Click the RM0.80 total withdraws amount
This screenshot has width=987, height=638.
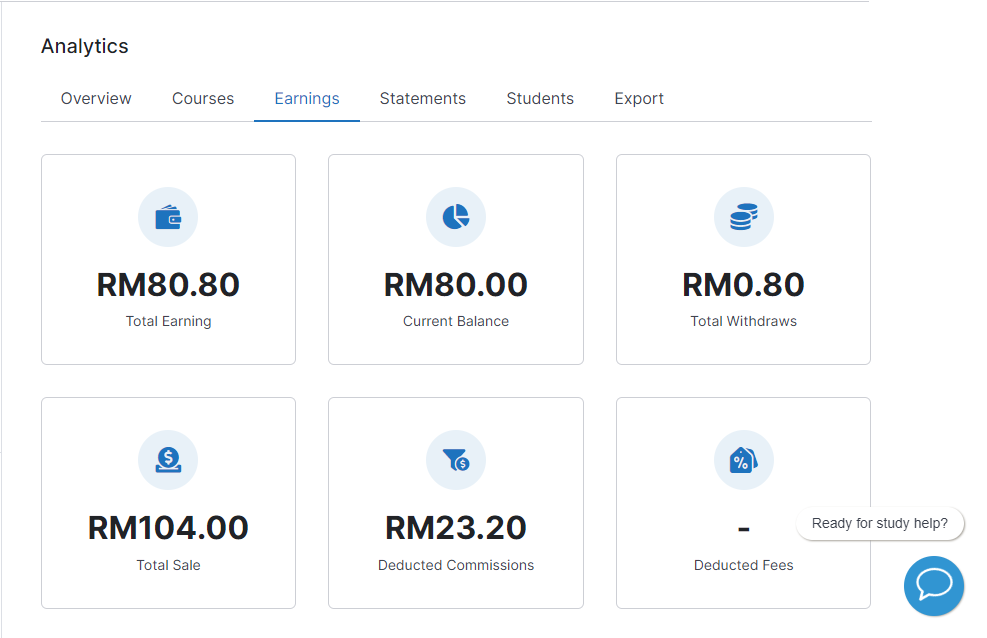pos(743,285)
